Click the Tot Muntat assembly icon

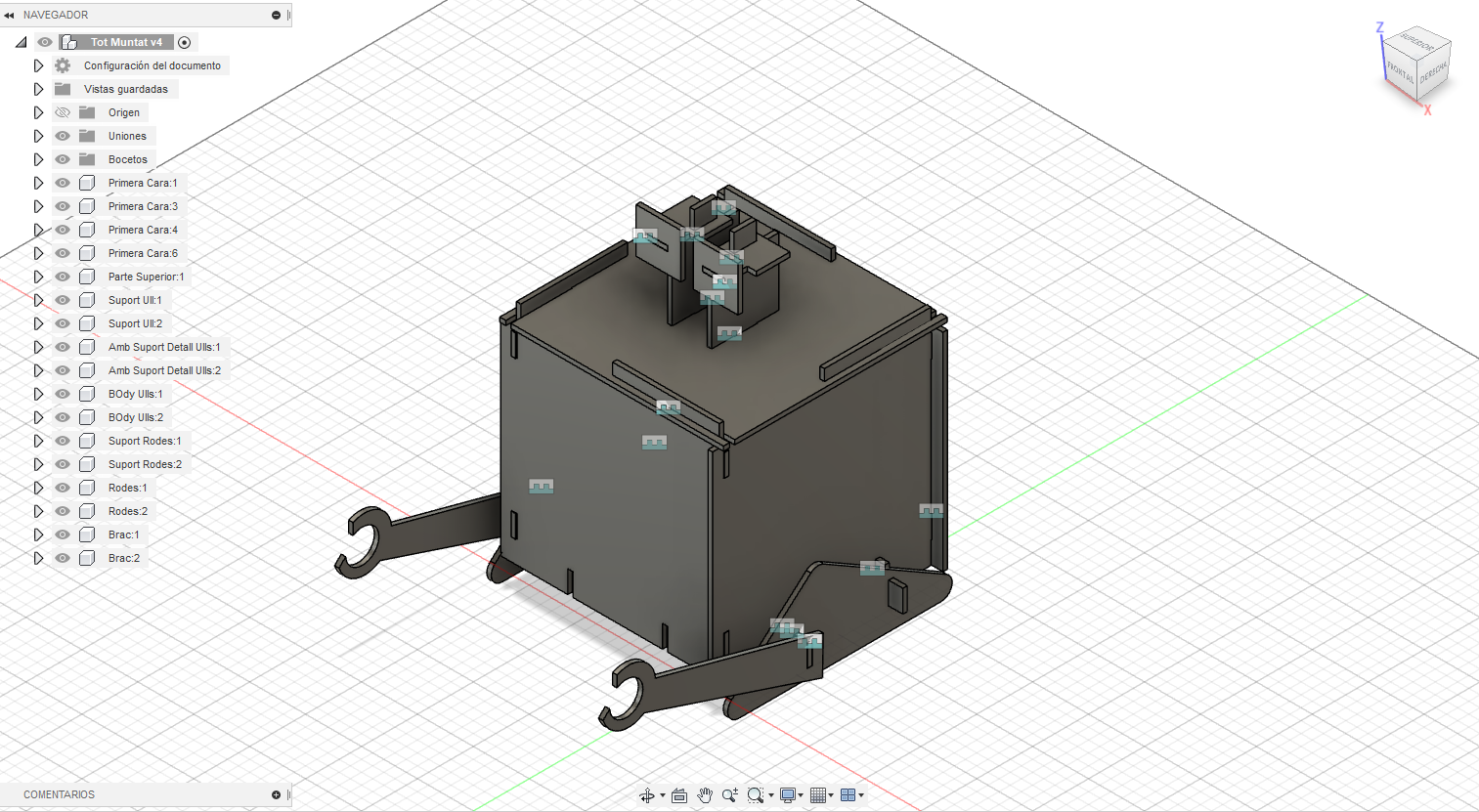(x=69, y=42)
